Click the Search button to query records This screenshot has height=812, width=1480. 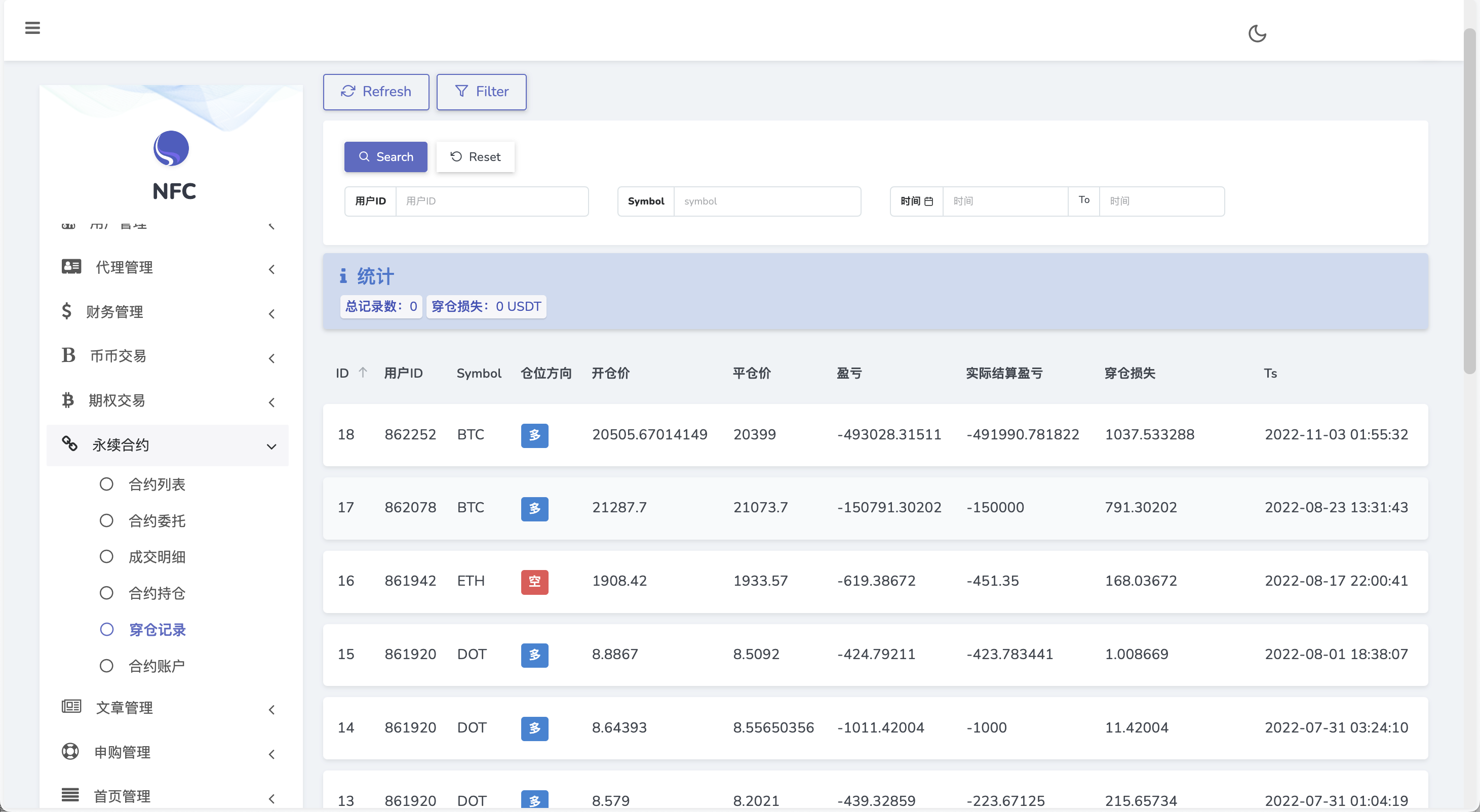click(x=386, y=157)
